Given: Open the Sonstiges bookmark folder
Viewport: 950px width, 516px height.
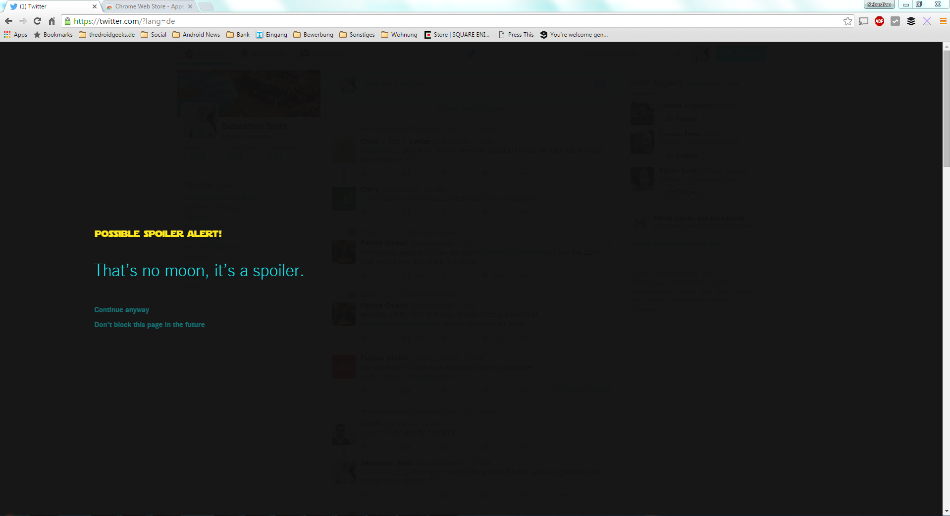Looking at the screenshot, I should click(x=357, y=35).
